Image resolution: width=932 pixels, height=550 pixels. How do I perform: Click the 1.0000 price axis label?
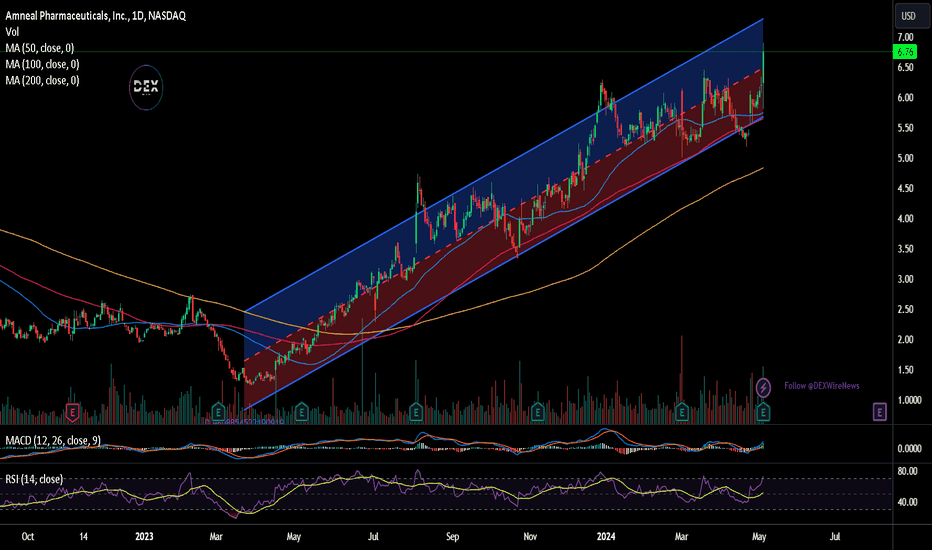909,400
